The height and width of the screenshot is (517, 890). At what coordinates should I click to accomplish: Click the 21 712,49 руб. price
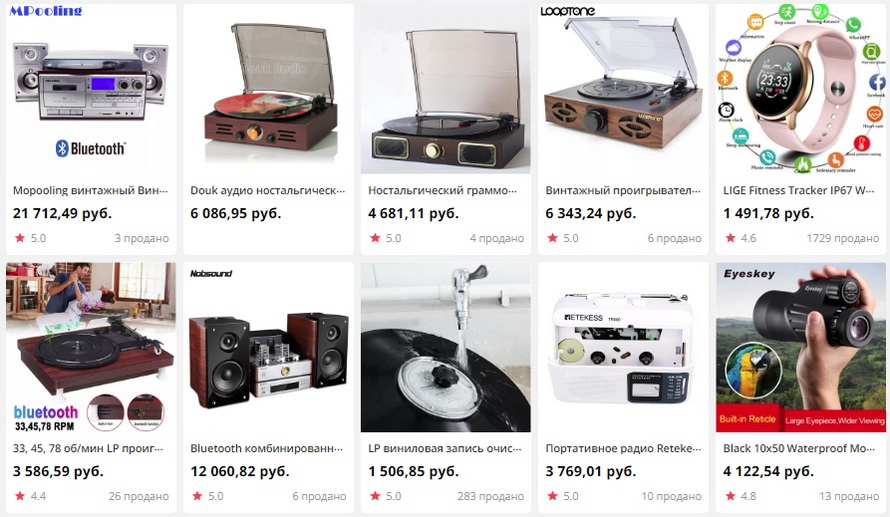[x=62, y=213]
